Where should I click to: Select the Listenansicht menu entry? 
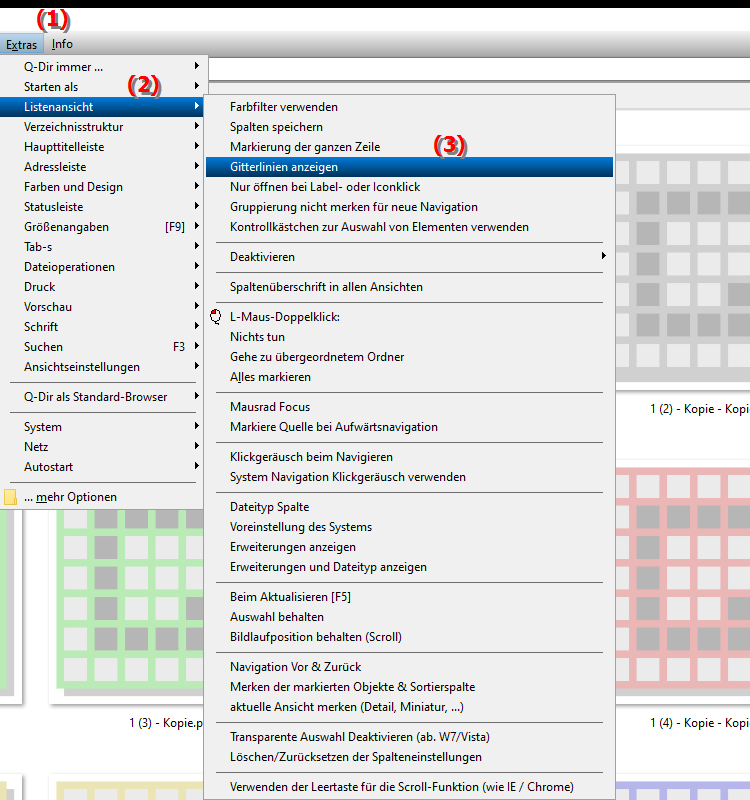pos(102,107)
